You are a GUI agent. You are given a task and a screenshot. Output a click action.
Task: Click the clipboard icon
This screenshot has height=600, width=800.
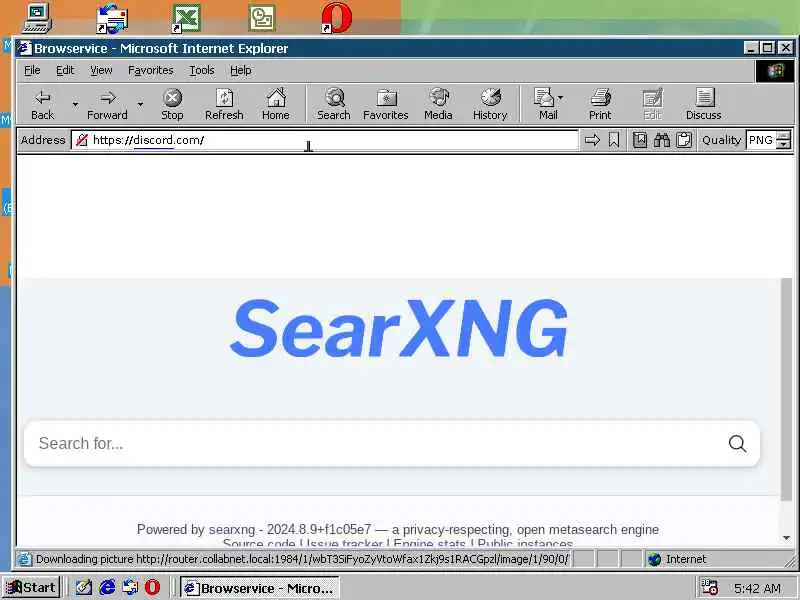pos(684,140)
